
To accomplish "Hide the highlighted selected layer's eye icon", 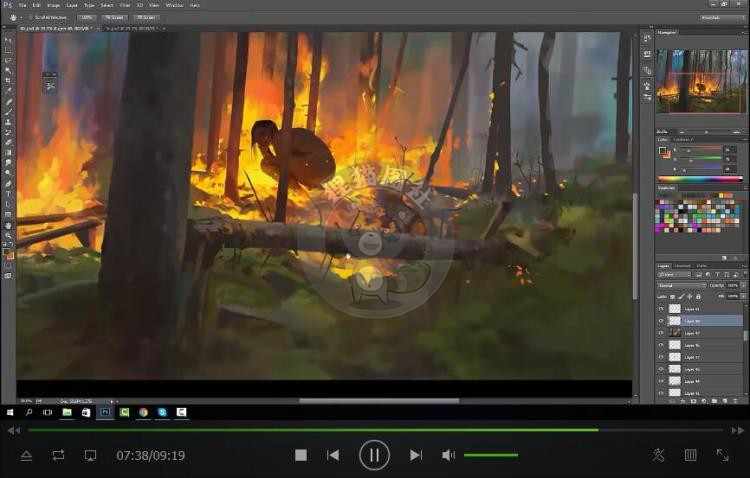I will coord(661,321).
